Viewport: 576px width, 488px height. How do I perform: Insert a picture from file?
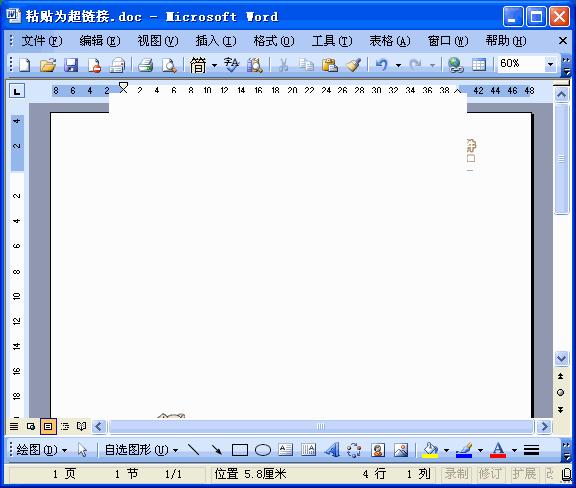click(401, 449)
